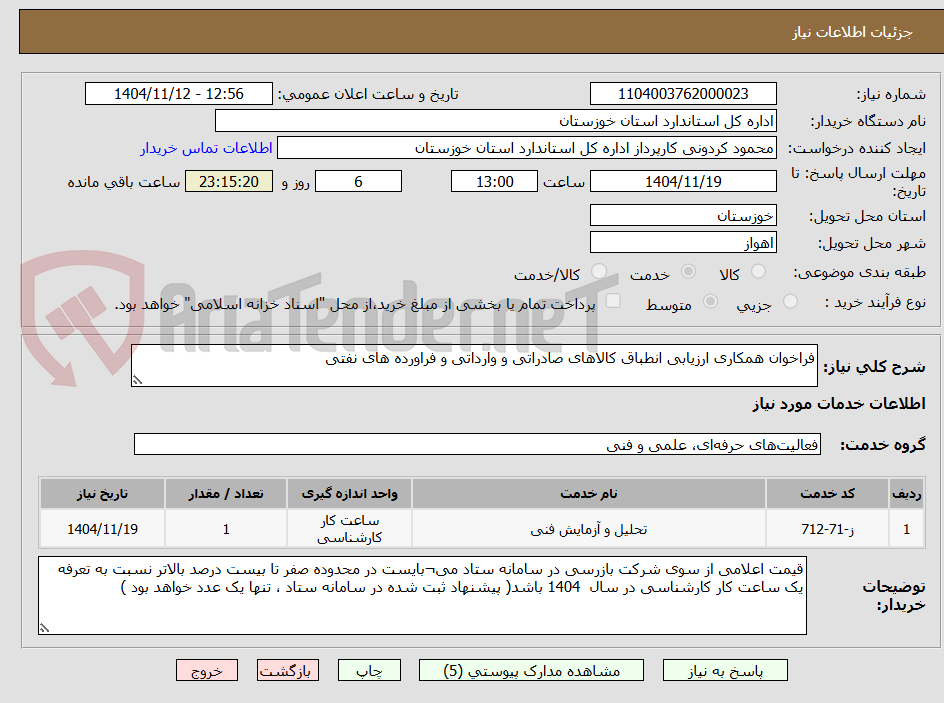
Task: Click the نام خدمت column header
Action: [x=589, y=494]
